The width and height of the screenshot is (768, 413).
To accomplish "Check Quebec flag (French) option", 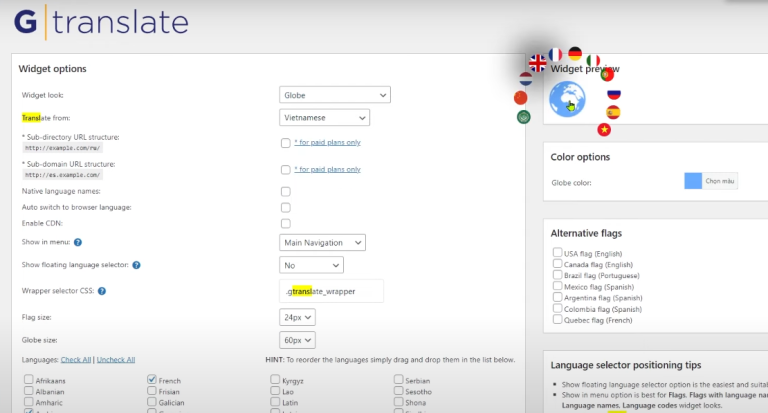I will click(557, 319).
